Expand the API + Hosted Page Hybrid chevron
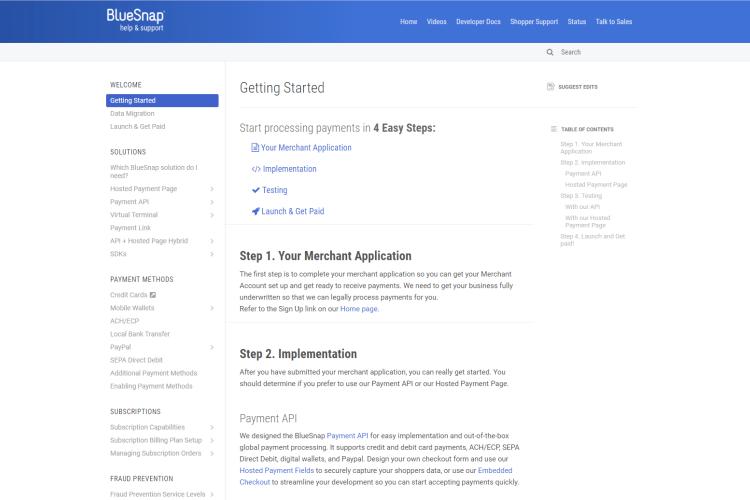 click(x=211, y=241)
